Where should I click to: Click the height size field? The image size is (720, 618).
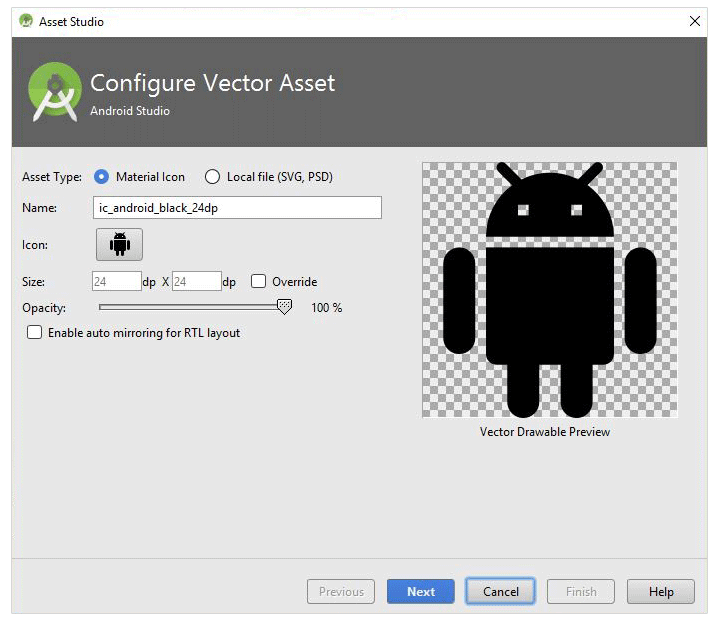click(197, 281)
